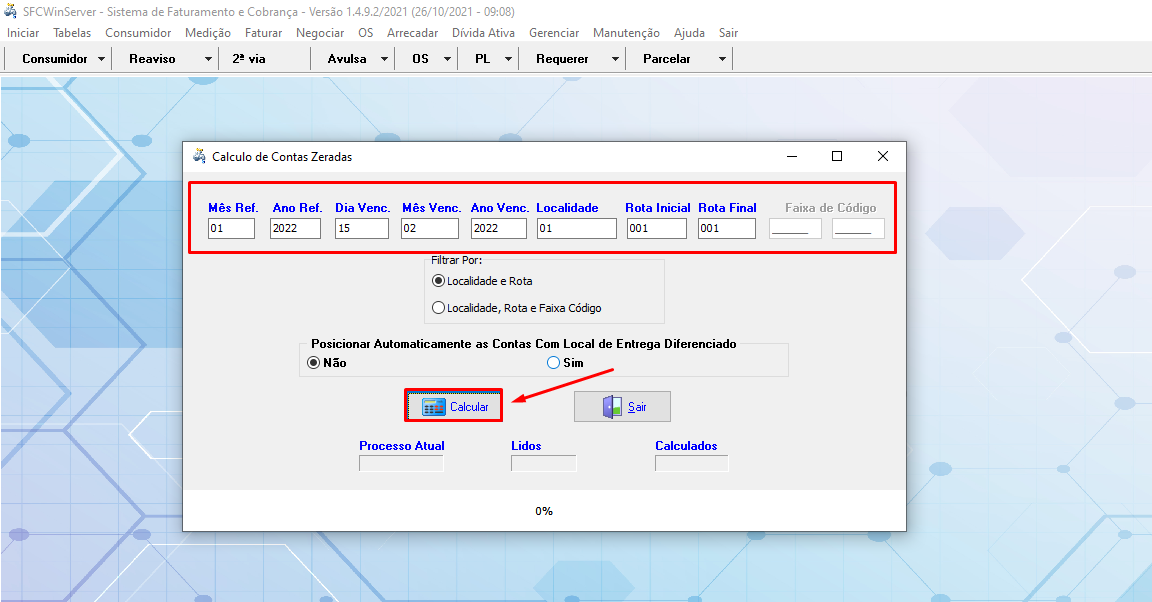Choose Sim for automatic positioning
This screenshot has height=602, width=1152.
point(553,363)
